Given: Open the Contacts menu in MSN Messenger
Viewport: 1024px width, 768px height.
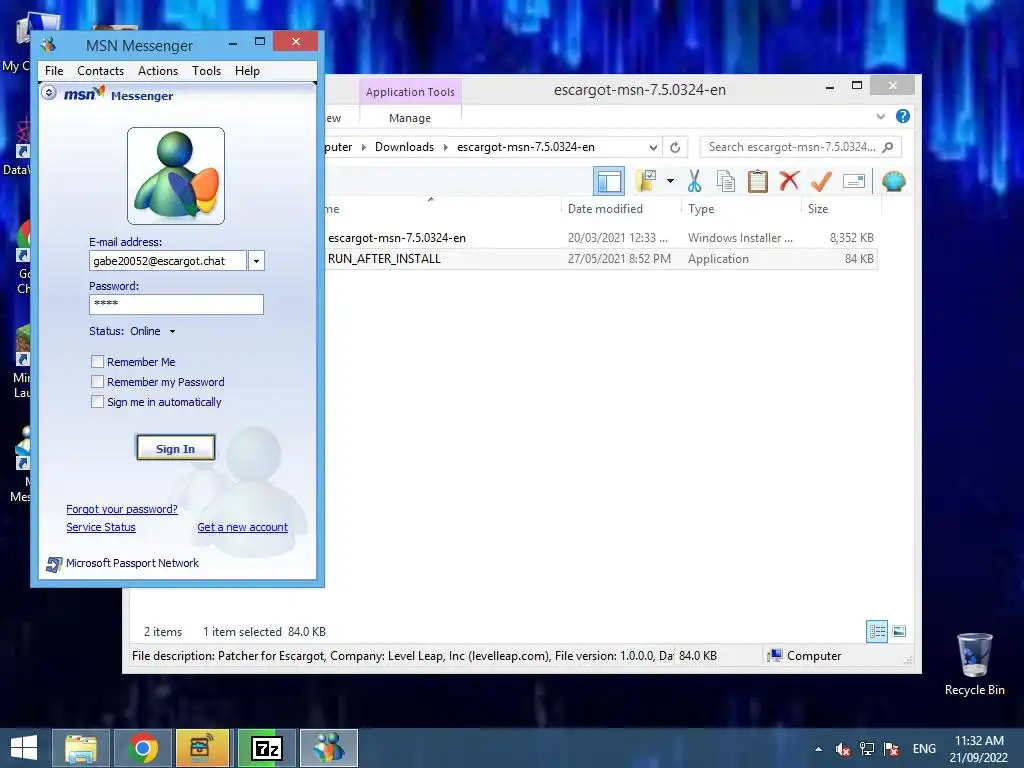Looking at the screenshot, I should click(x=100, y=71).
